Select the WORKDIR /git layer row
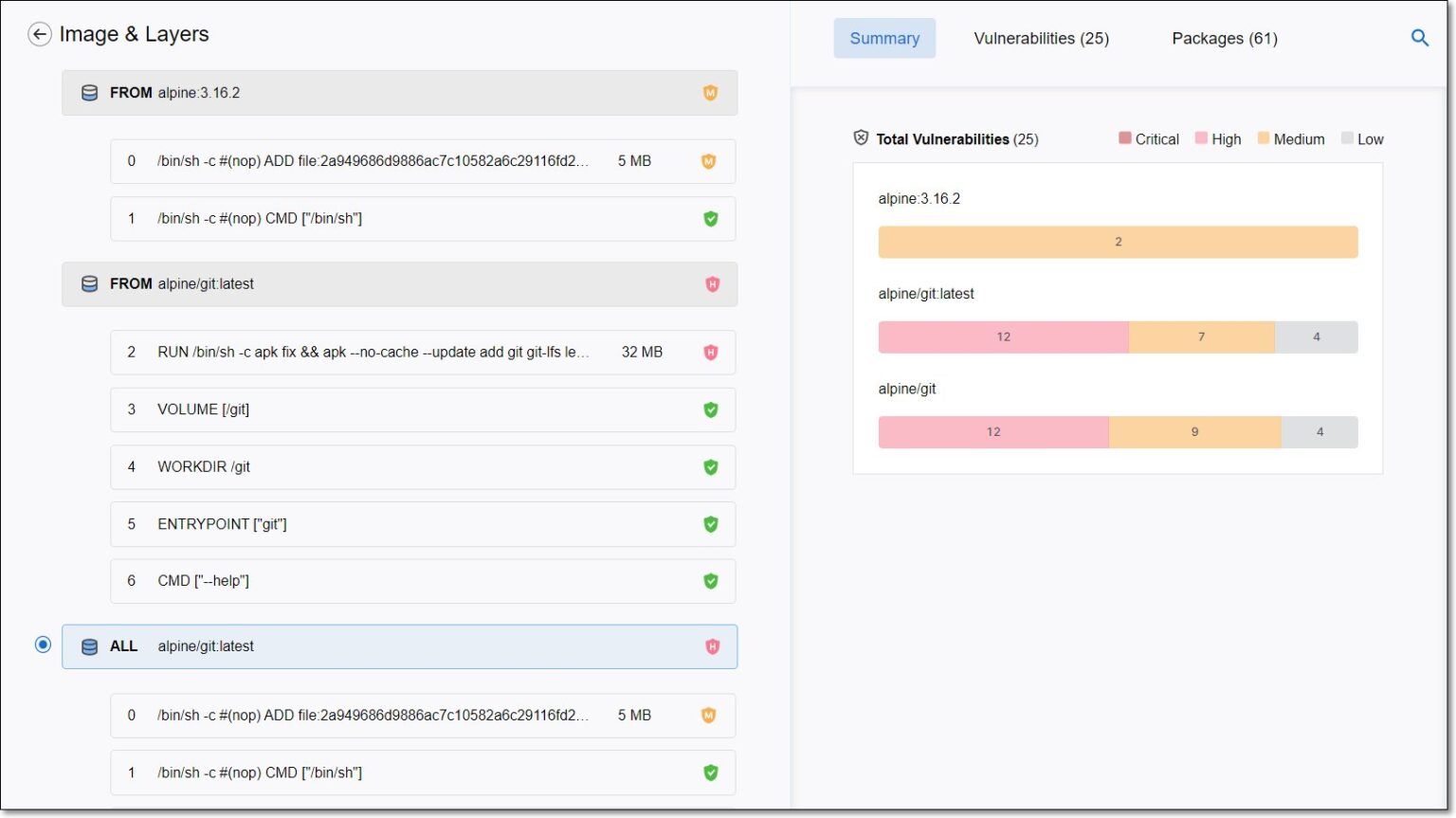The height and width of the screenshot is (818, 1456). coord(379,466)
